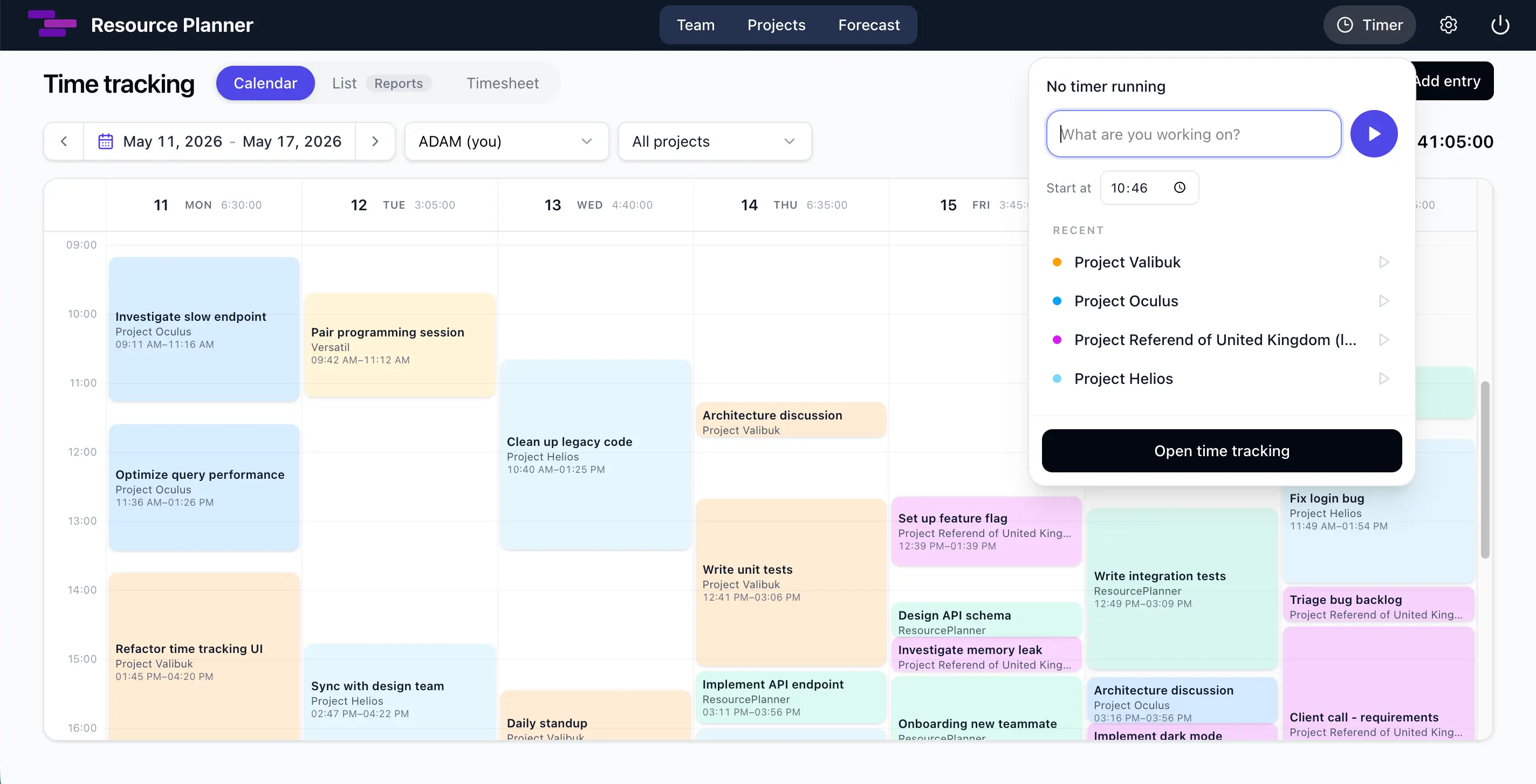1536x784 pixels.
Task: Go to previous week arrow
Action: pyautogui.click(x=64, y=141)
